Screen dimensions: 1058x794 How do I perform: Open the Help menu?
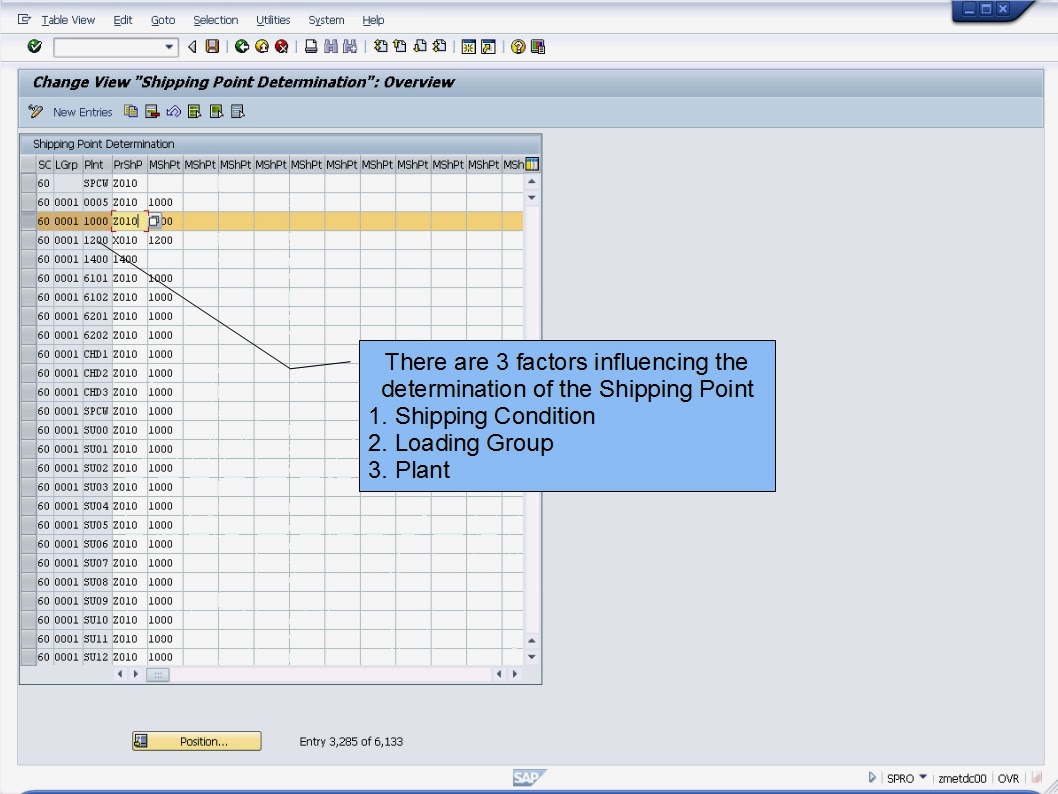(x=373, y=20)
